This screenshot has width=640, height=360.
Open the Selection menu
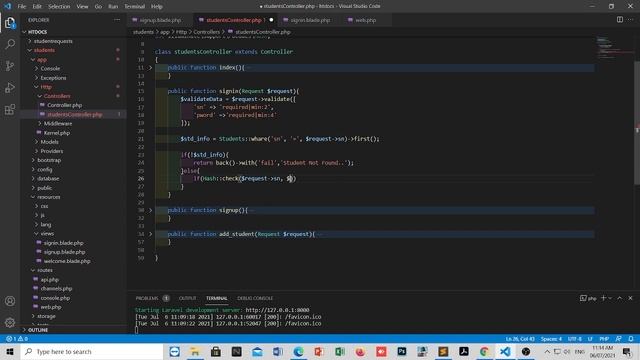[59, 7]
